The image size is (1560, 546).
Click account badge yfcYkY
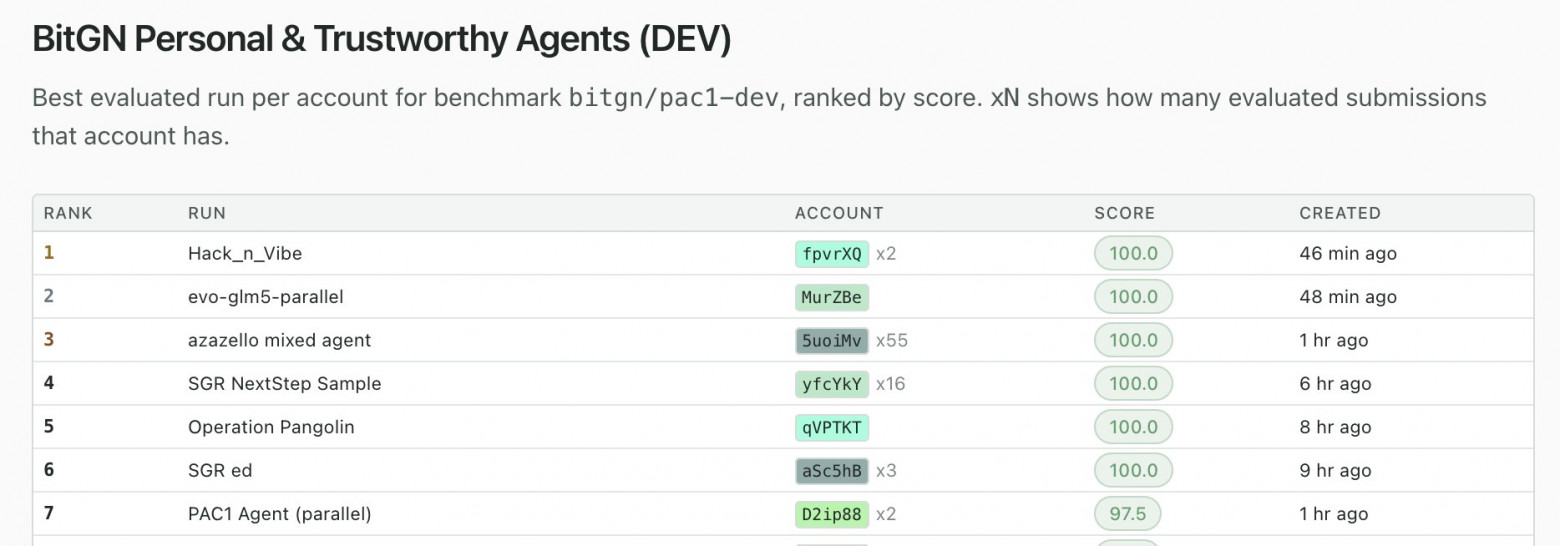click(832, 384)
